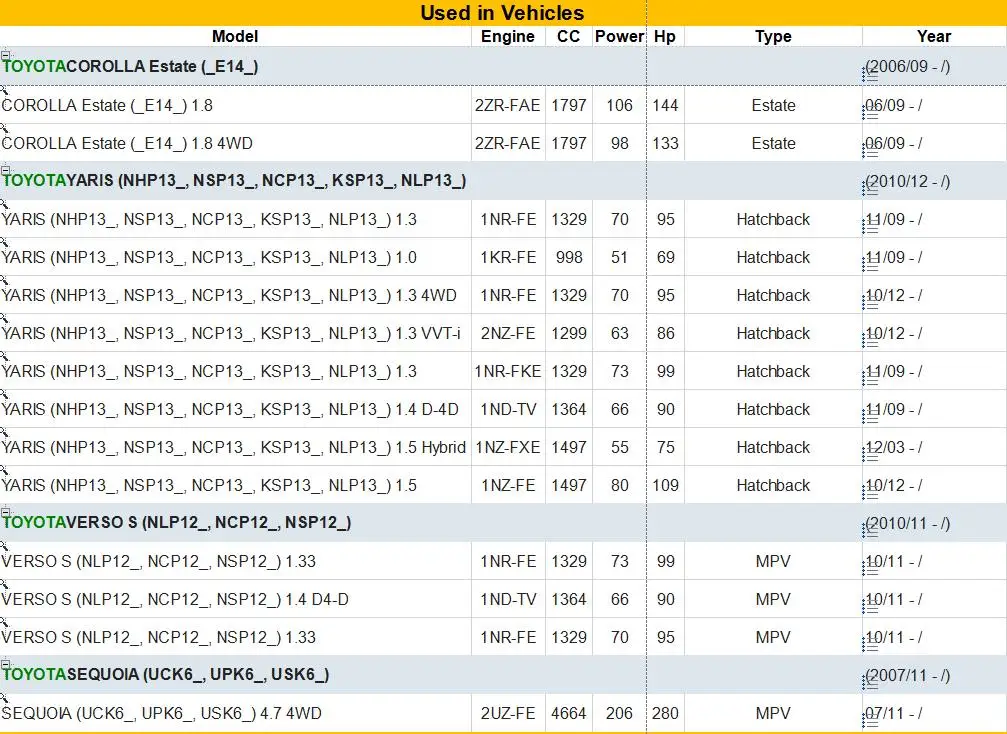The height and width of the screenshot is (734, 1007).
Task: Click magnifier icon of VERSO S 1.4 D4-D row
Action: (x=4, y=584)
